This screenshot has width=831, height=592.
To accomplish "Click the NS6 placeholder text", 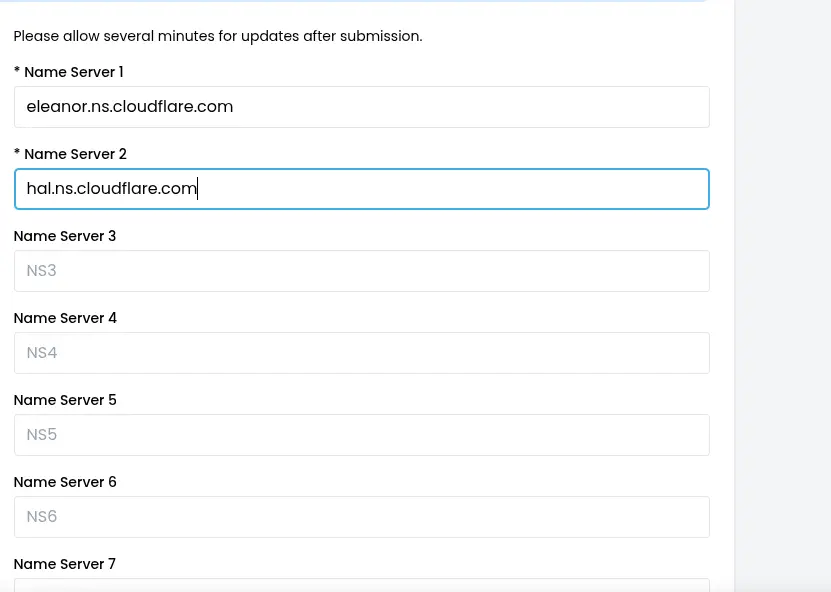I will [41, 516].
